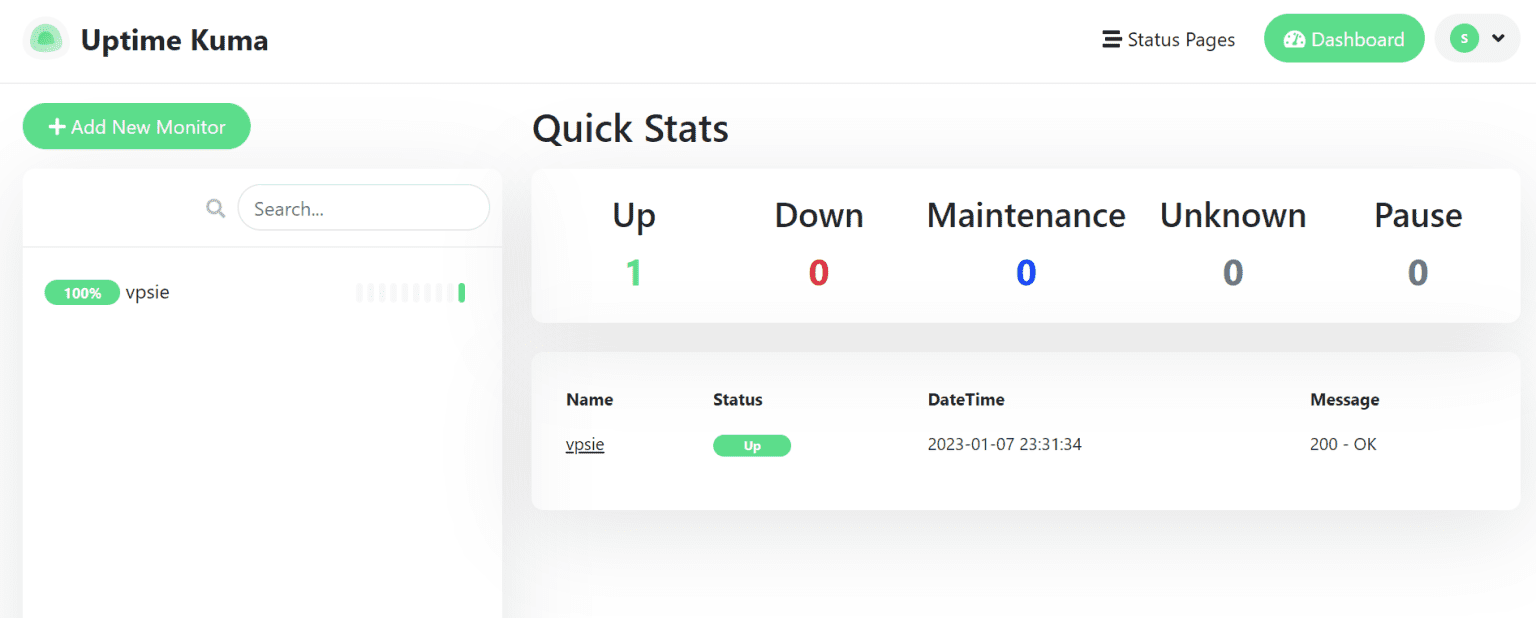Click the Add New Monitor button
Viewport: 1536px width, 618px height.
point(136,126)
